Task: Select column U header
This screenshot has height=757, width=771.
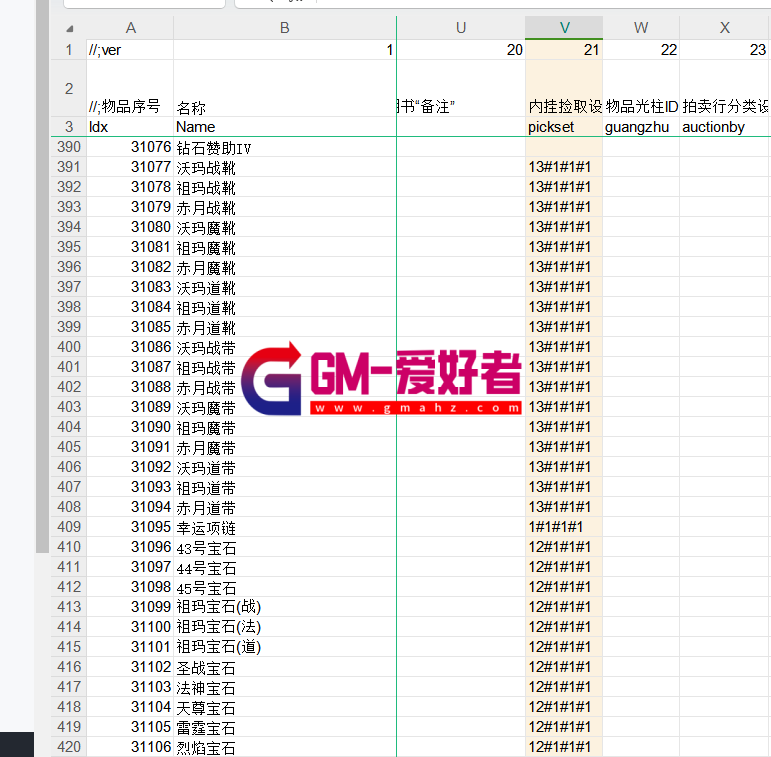Action: coord(461,28)
